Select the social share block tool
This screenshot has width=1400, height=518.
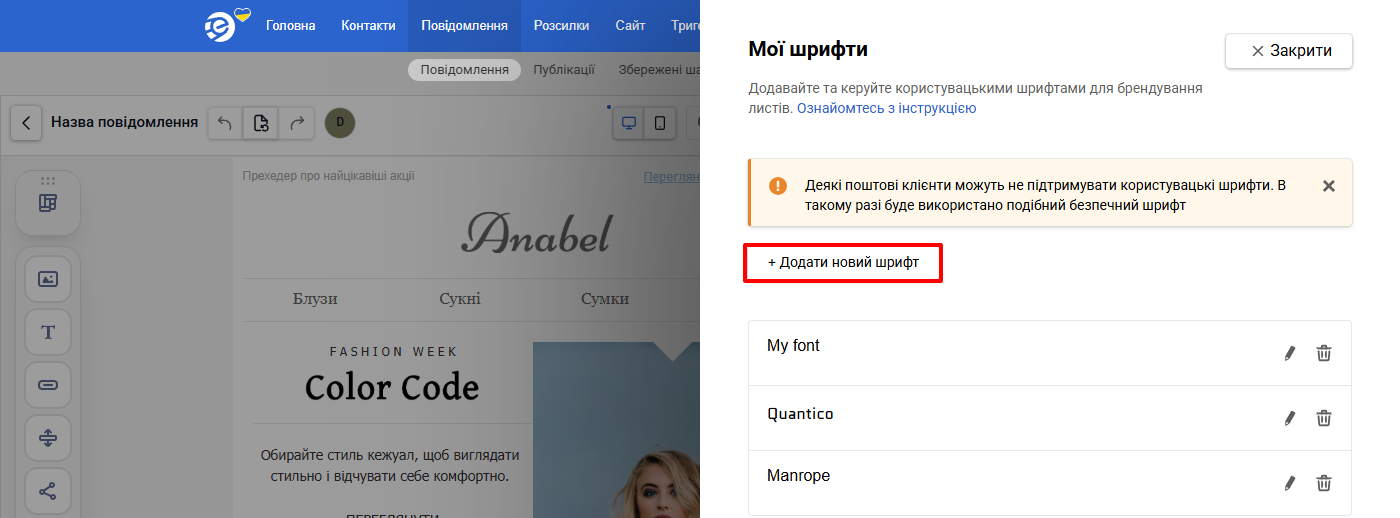48,491
